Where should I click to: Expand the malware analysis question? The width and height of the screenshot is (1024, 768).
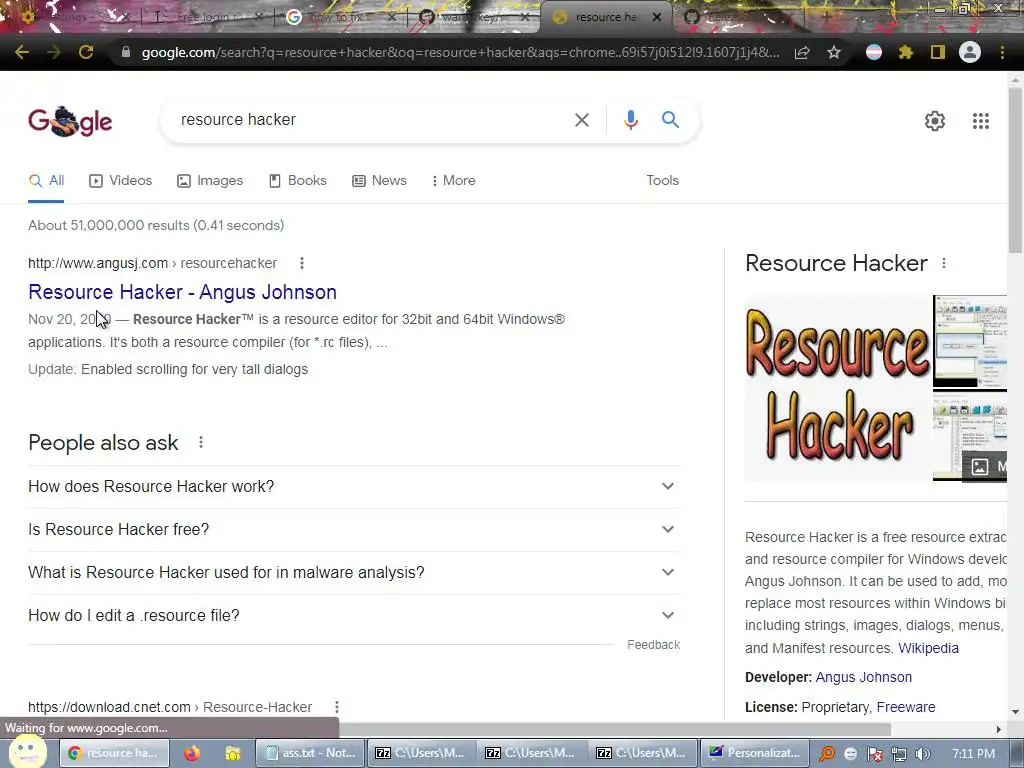pyautogui.click(x=354, y=573)
